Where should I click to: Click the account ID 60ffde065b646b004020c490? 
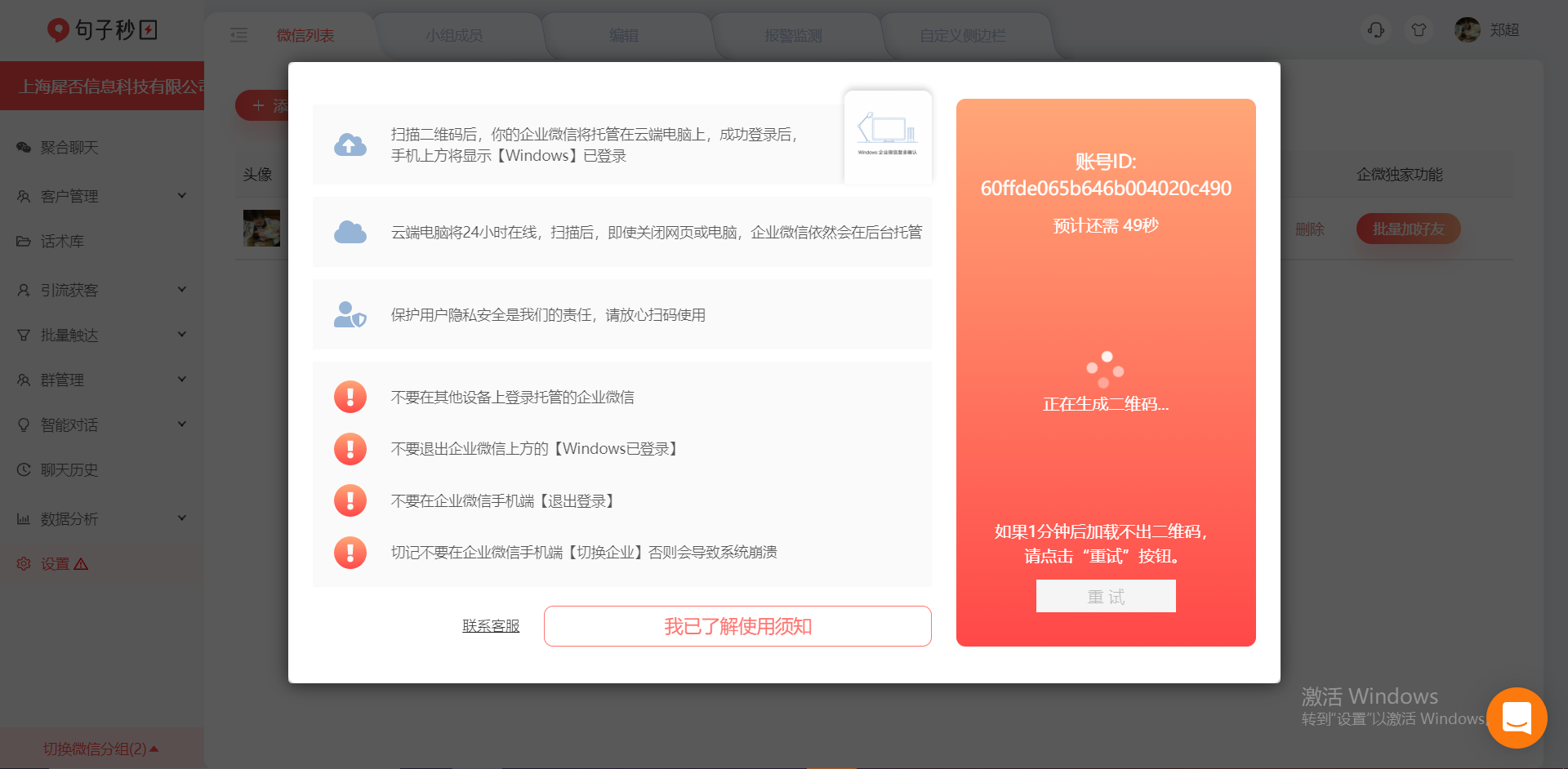click(x=1106, y=189)
